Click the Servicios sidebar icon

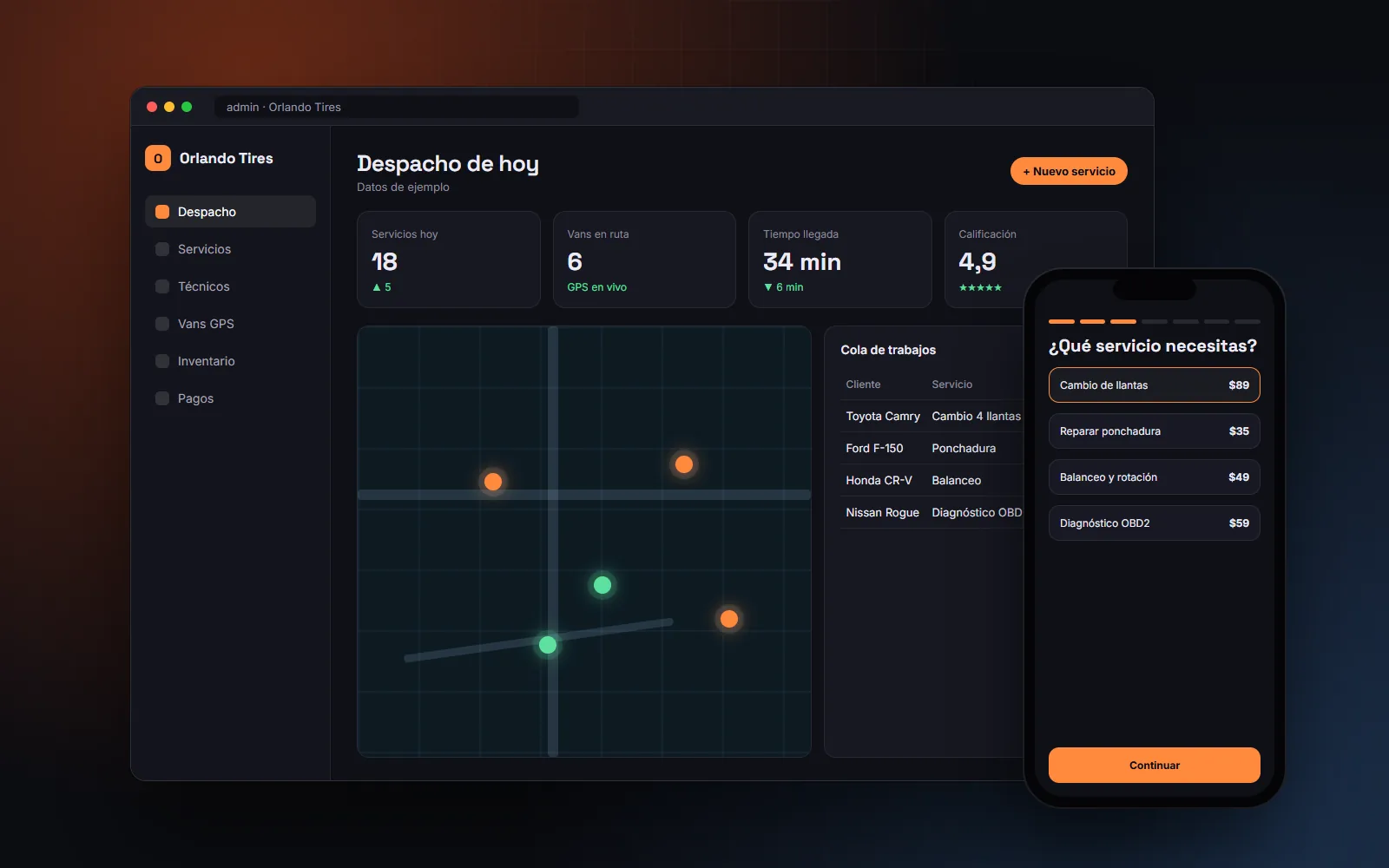162,249
